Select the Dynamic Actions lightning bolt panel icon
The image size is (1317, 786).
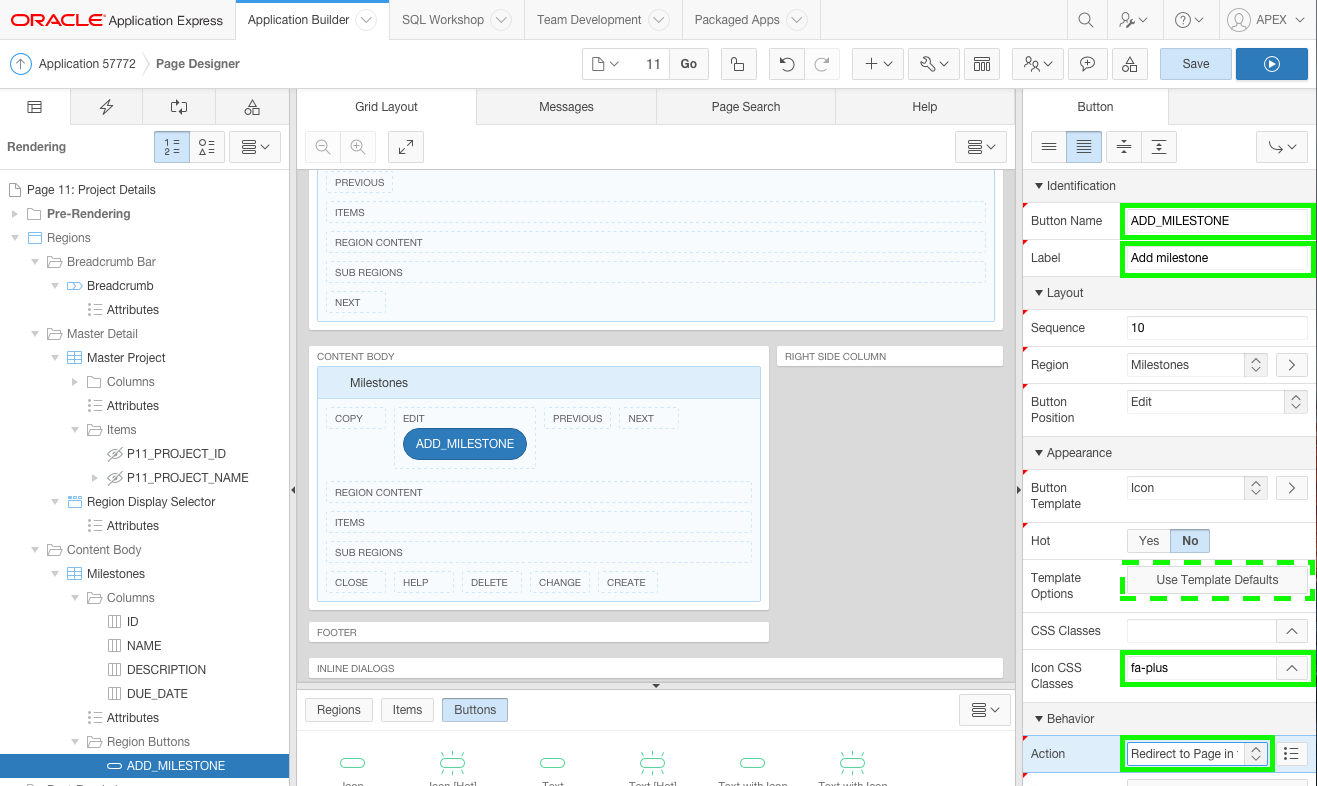106,106
